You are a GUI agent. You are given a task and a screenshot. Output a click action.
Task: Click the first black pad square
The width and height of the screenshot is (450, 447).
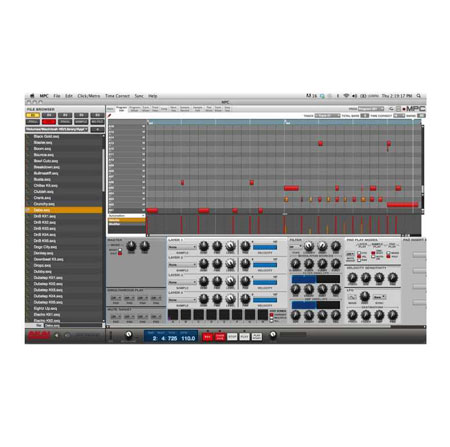173,315
